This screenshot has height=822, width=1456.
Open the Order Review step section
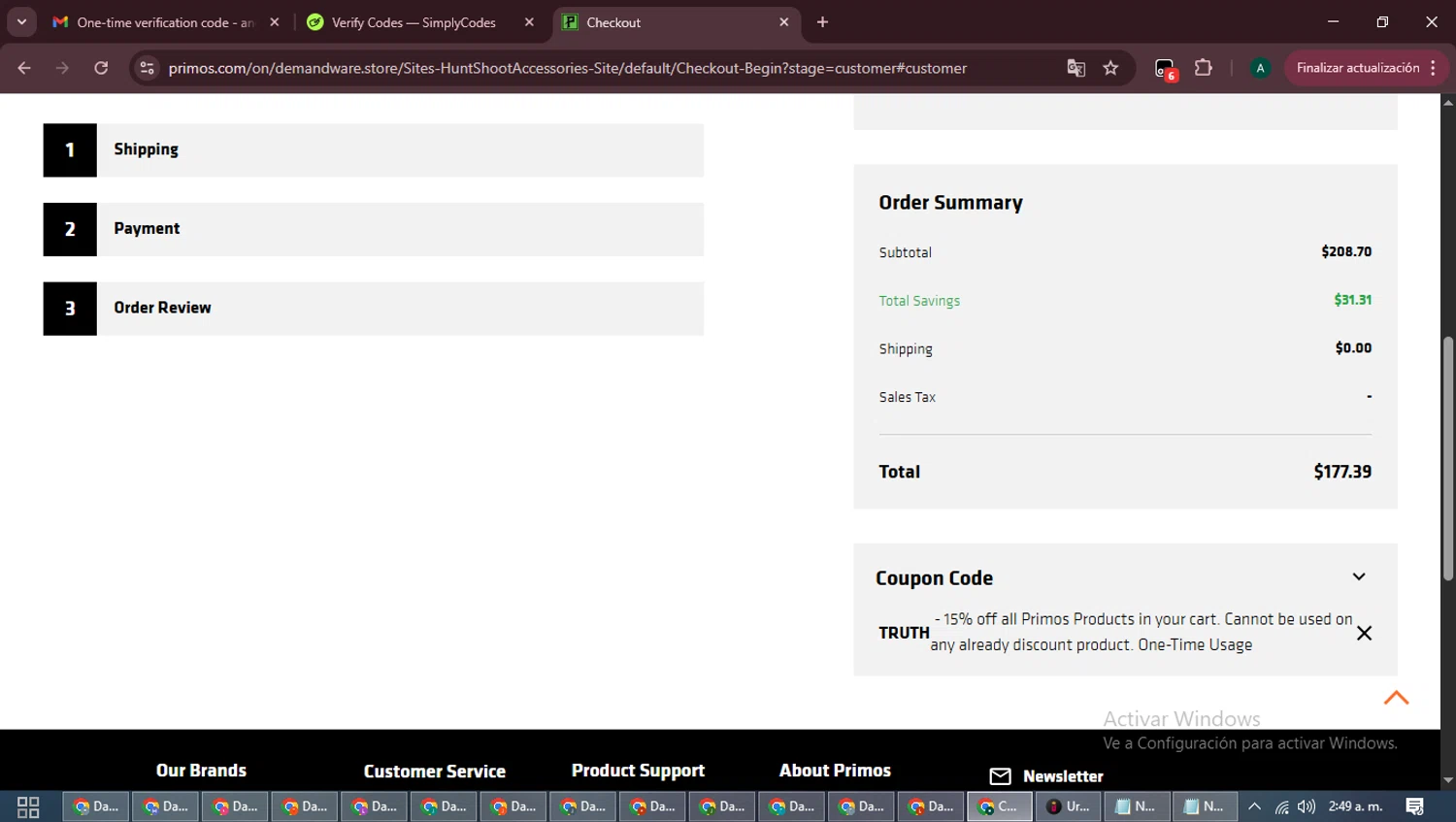tap(374, 309)
